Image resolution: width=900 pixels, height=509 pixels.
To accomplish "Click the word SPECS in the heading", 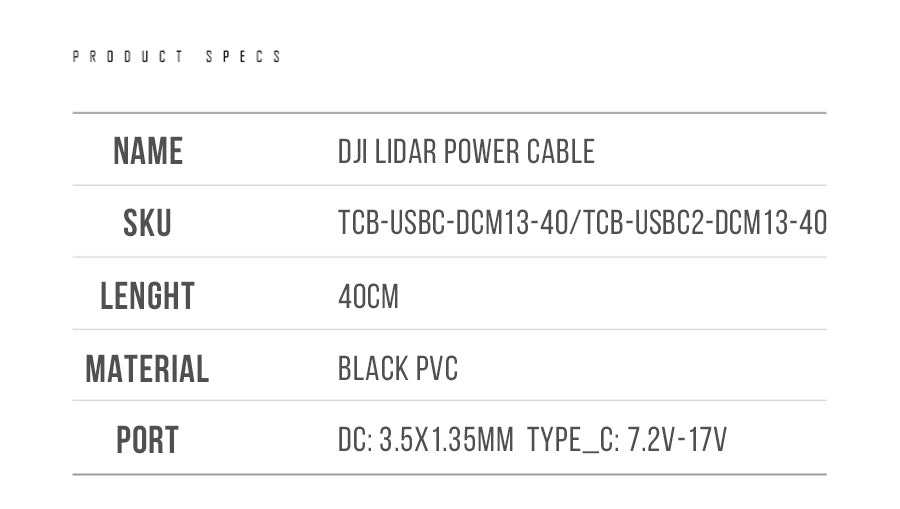I will (x=244, y=57).
